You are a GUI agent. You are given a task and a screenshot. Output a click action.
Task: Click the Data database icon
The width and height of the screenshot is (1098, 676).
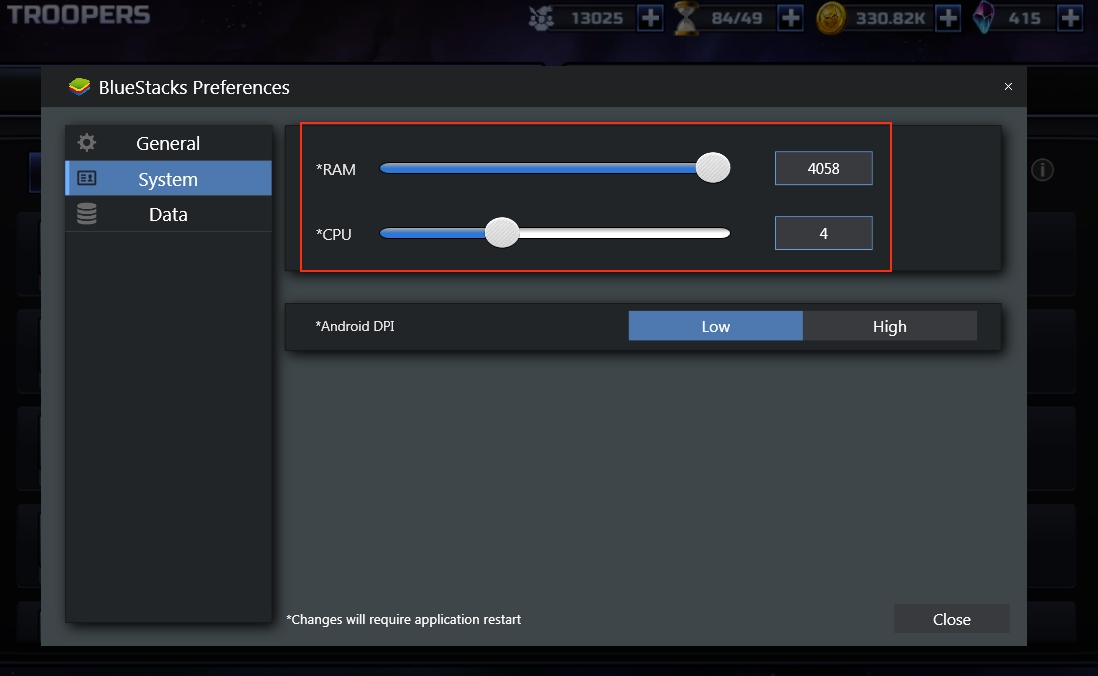pyautogui.click(x=87, y=214)
